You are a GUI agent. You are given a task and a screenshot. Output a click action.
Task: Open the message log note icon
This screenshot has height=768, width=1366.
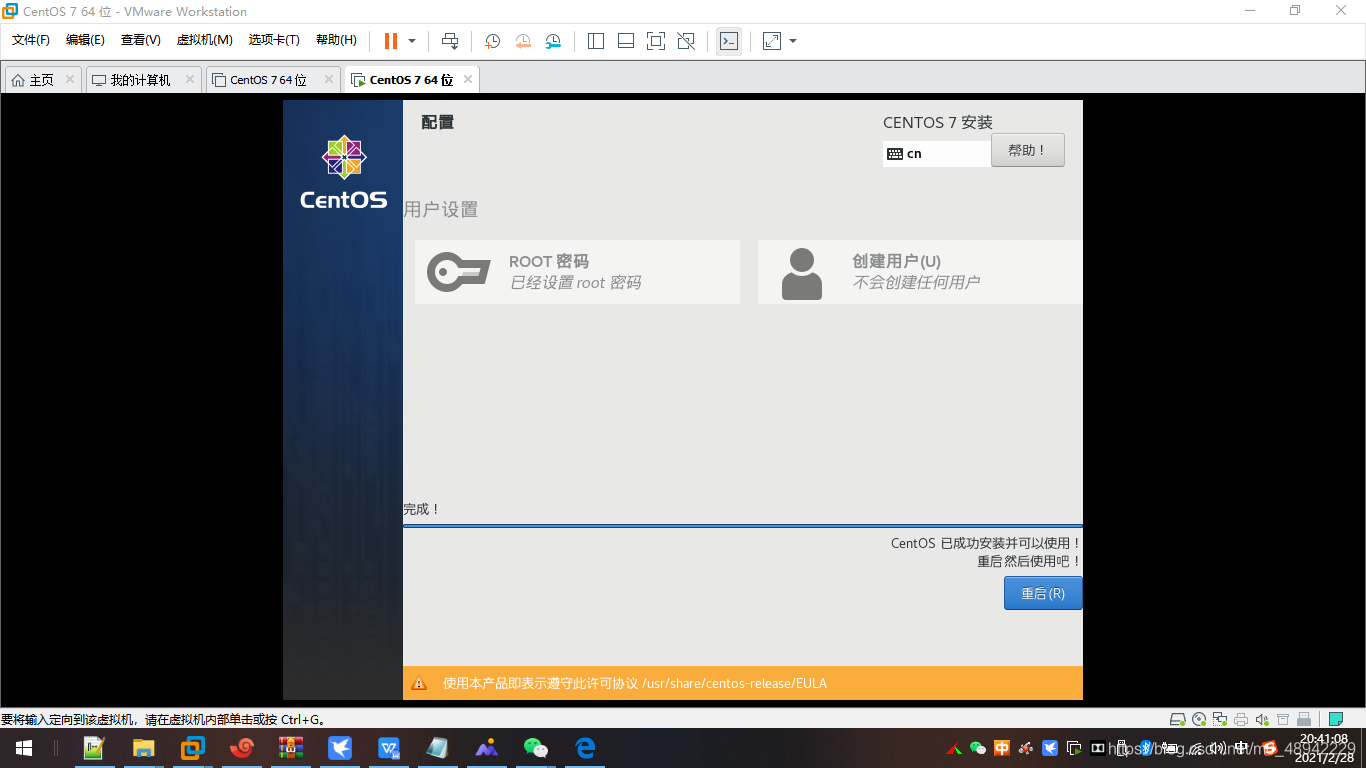(x=1336, y=719)
